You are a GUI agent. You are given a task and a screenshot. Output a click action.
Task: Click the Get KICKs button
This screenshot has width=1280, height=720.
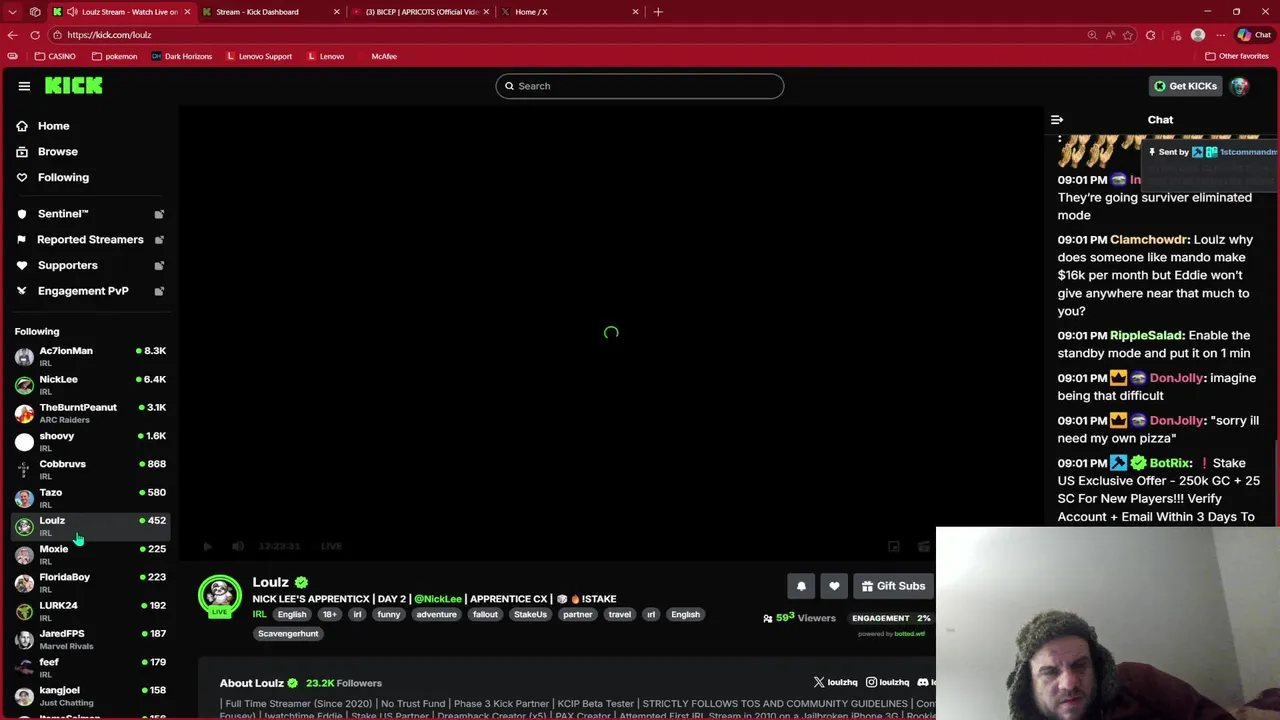click(1185, 86)
